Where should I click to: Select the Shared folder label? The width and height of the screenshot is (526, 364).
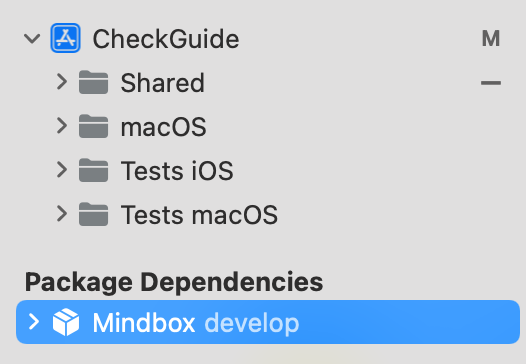click(162, 83)
